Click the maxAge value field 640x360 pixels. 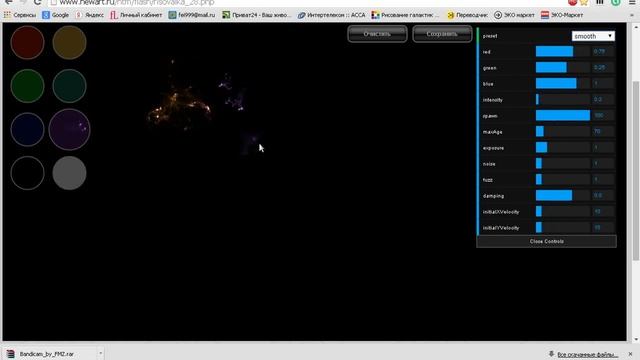point(603,131)
